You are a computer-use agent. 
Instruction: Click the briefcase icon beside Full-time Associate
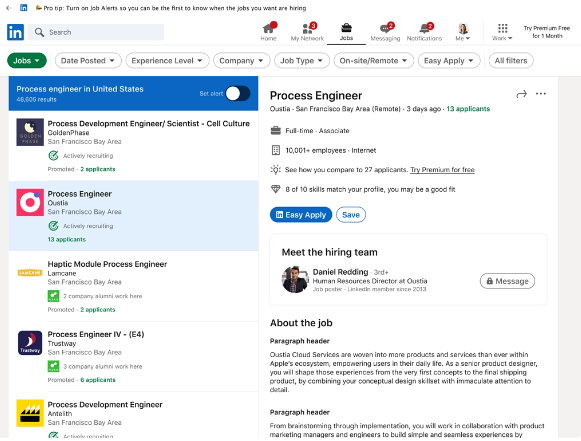click(x=275, y=130)
